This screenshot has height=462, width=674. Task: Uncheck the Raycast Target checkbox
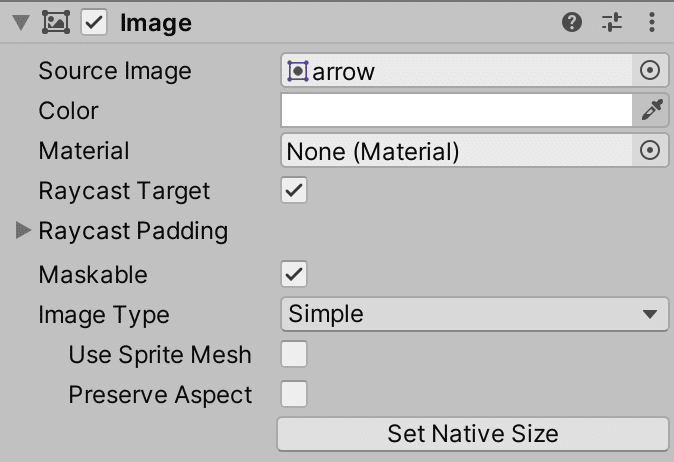[294, 190]
